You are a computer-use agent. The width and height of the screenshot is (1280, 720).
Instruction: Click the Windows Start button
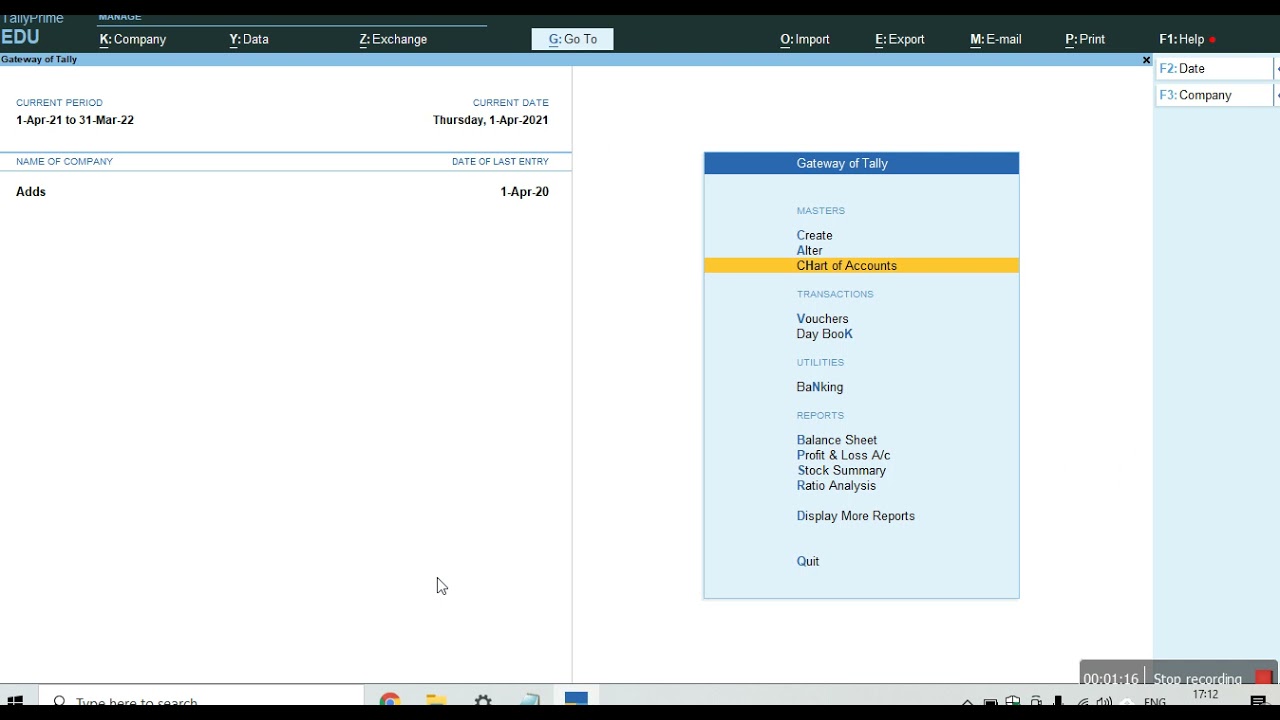15,700
